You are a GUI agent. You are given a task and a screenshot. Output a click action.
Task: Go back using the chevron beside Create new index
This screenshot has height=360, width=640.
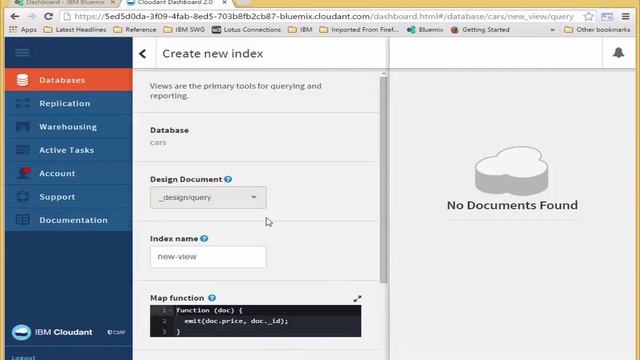(142, 53)
